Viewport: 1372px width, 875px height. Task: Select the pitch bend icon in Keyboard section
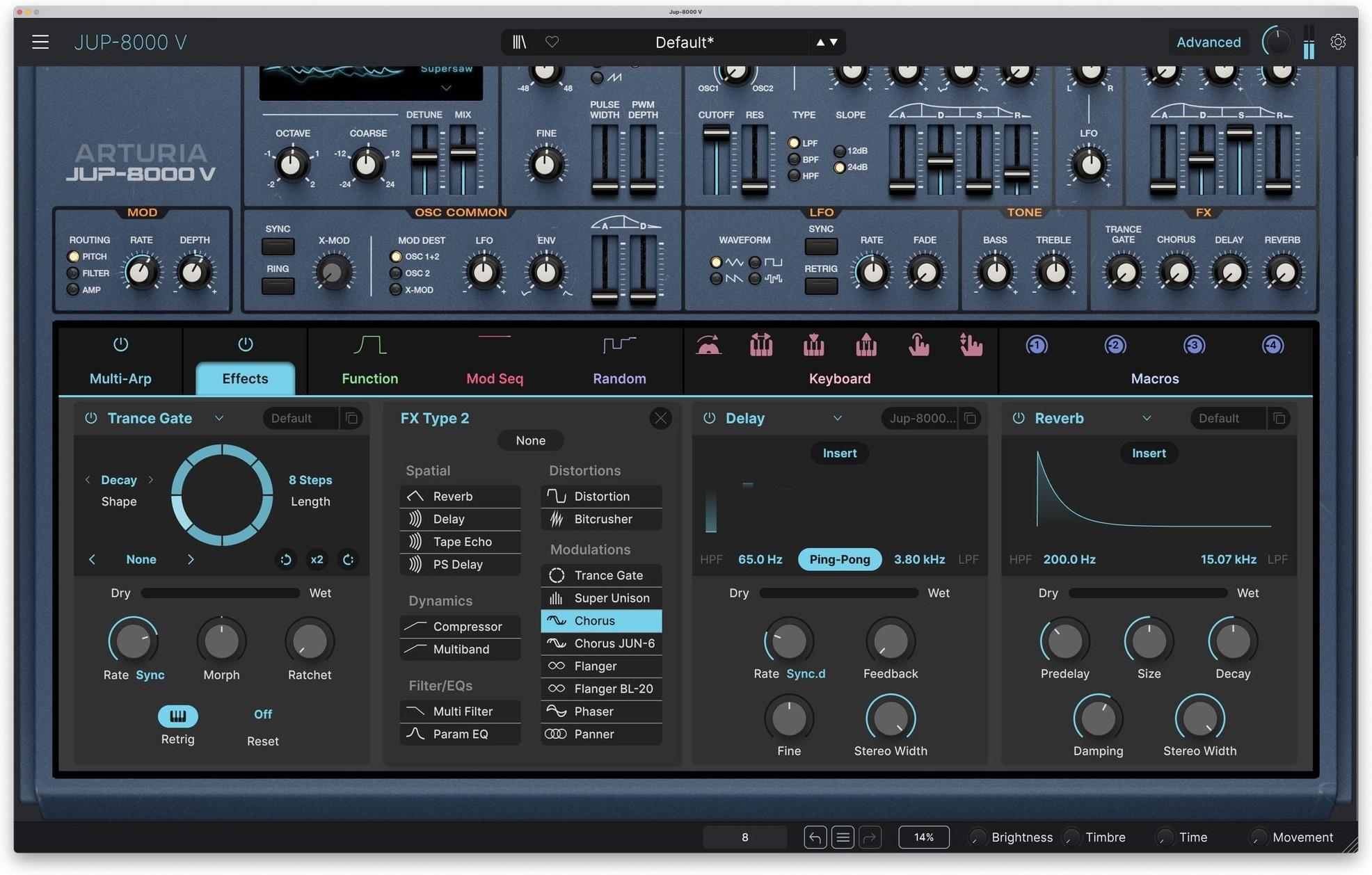coord(709,344)
